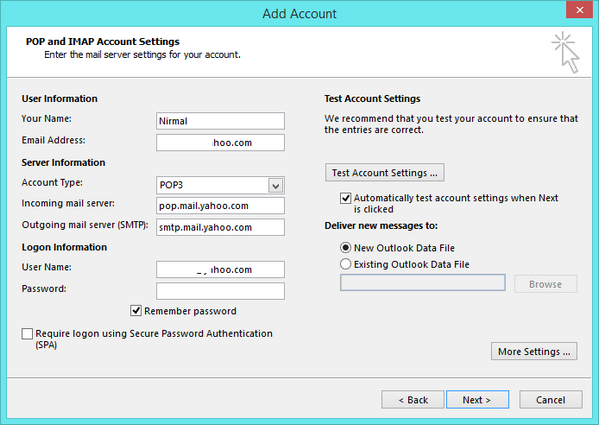This screenshot has height=425, width=599.
Task: Click the disabled Browse button
Action: [546, 284]
